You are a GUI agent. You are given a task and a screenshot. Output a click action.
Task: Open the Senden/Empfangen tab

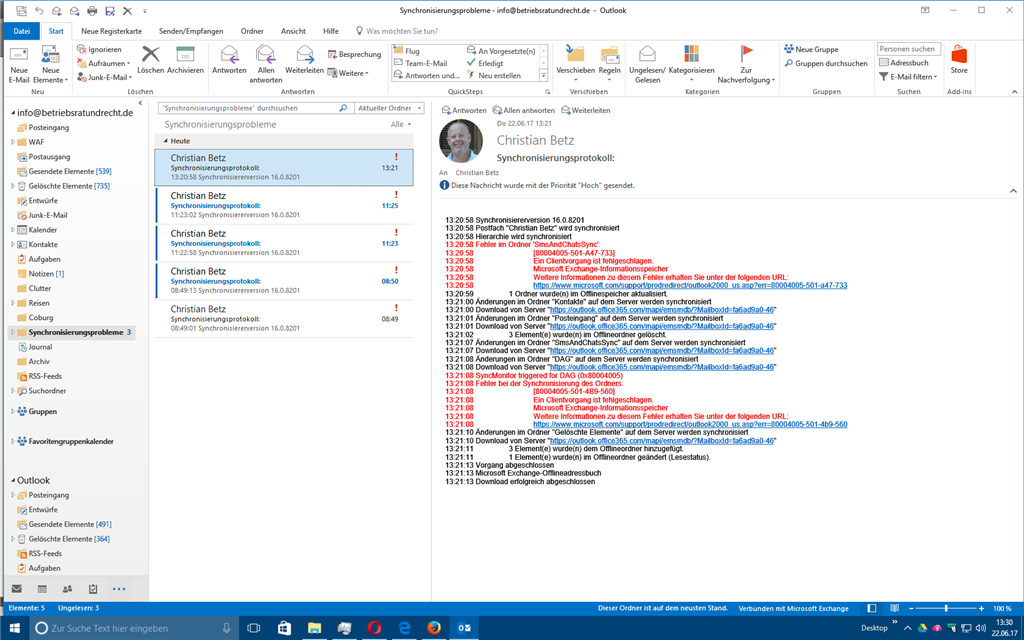(191, 31)
